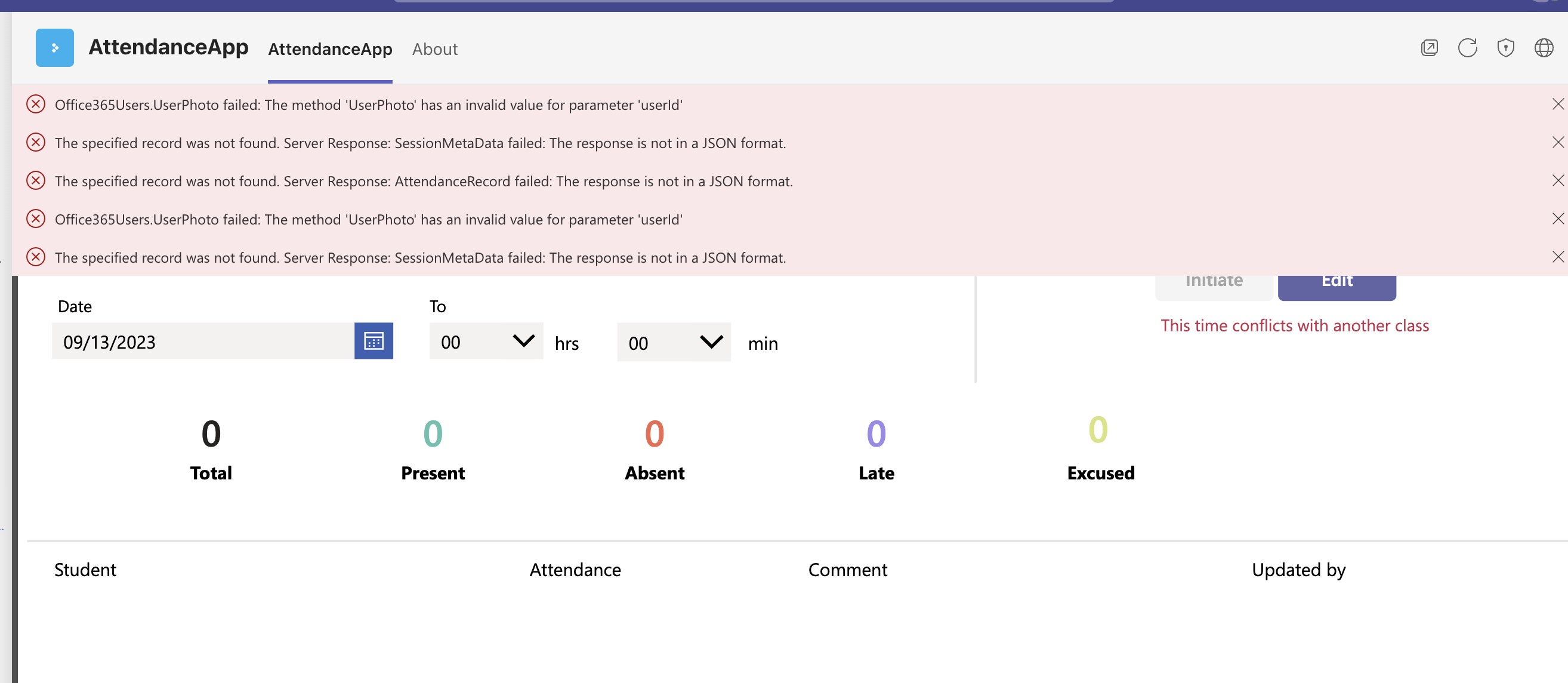Screen dimensions: 1568x683
Task: Switch to the About tab
Action: pos(434,49)
